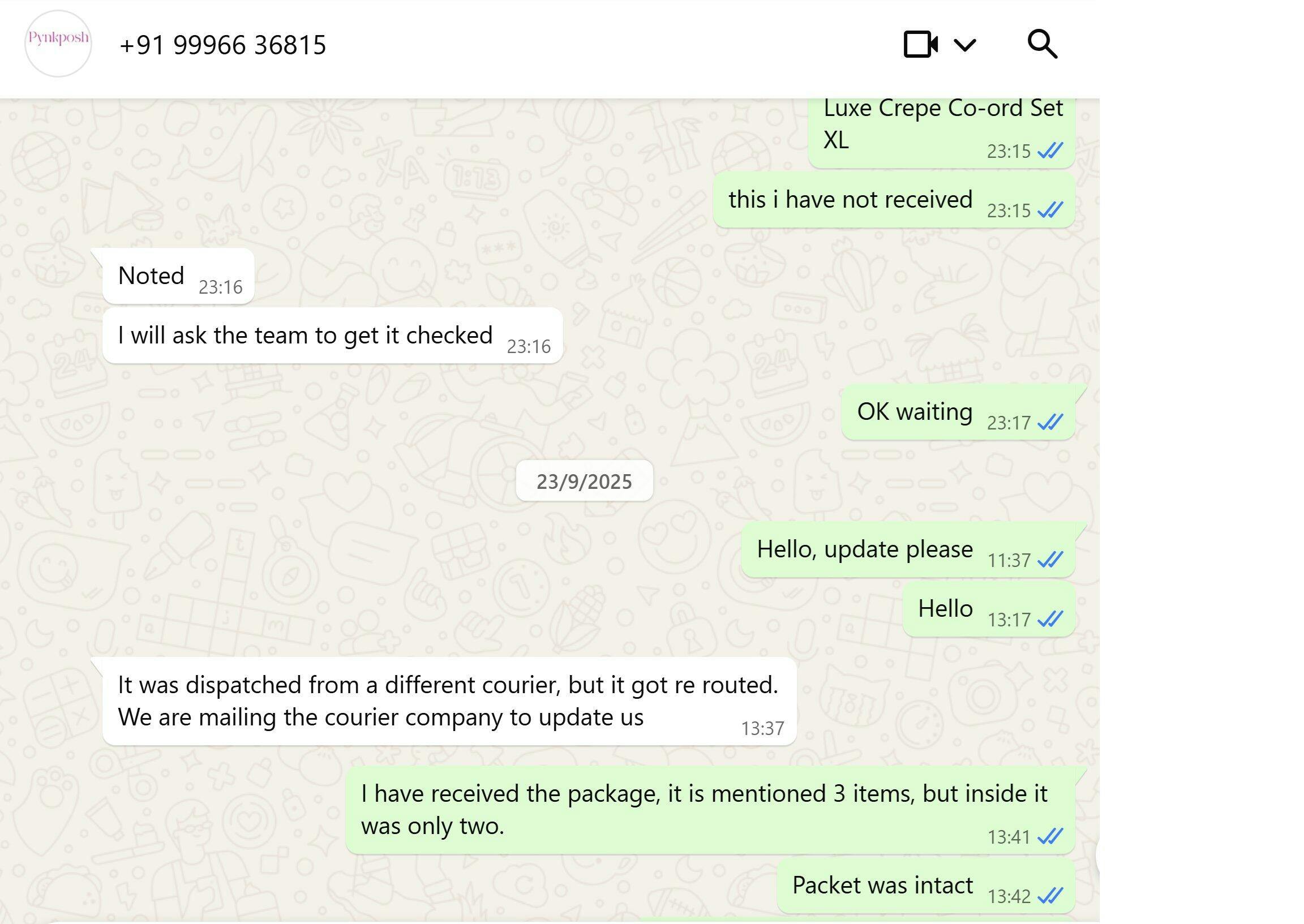Click blue ticks on 'Hello, update please'
The height and width of the screenshot is (924, 1304).
click(1050, 560)
